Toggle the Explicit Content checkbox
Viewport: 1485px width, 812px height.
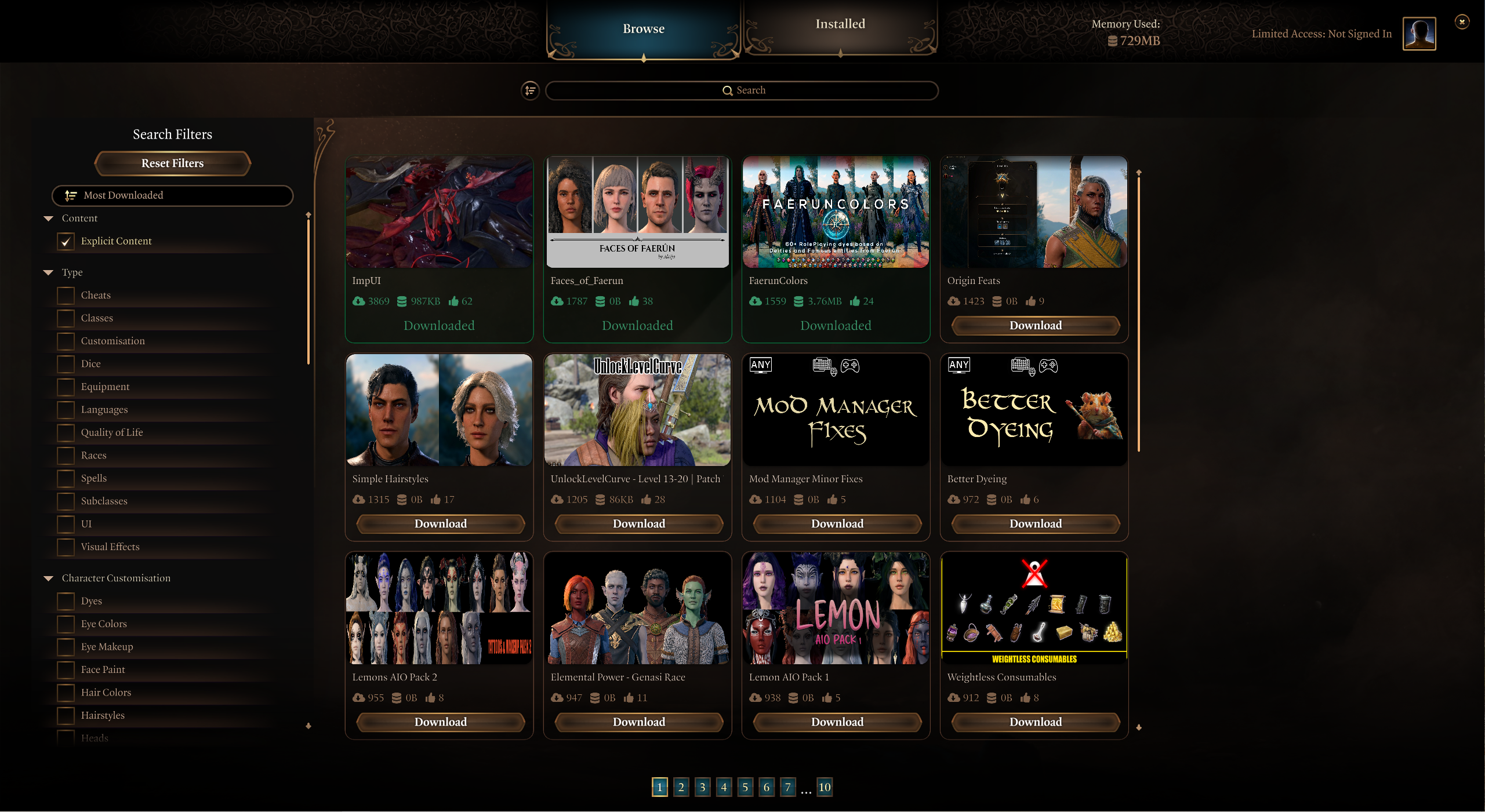coord(67,241)
